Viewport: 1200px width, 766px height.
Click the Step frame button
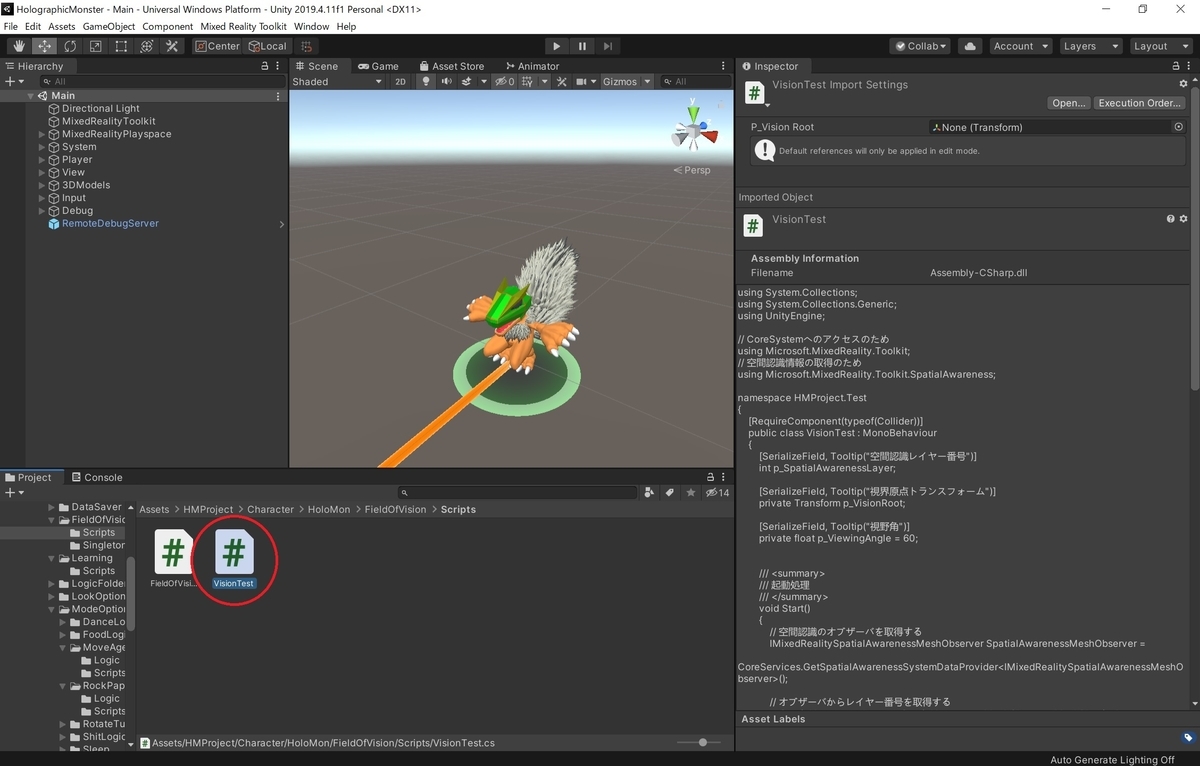(x=607, y=46)
